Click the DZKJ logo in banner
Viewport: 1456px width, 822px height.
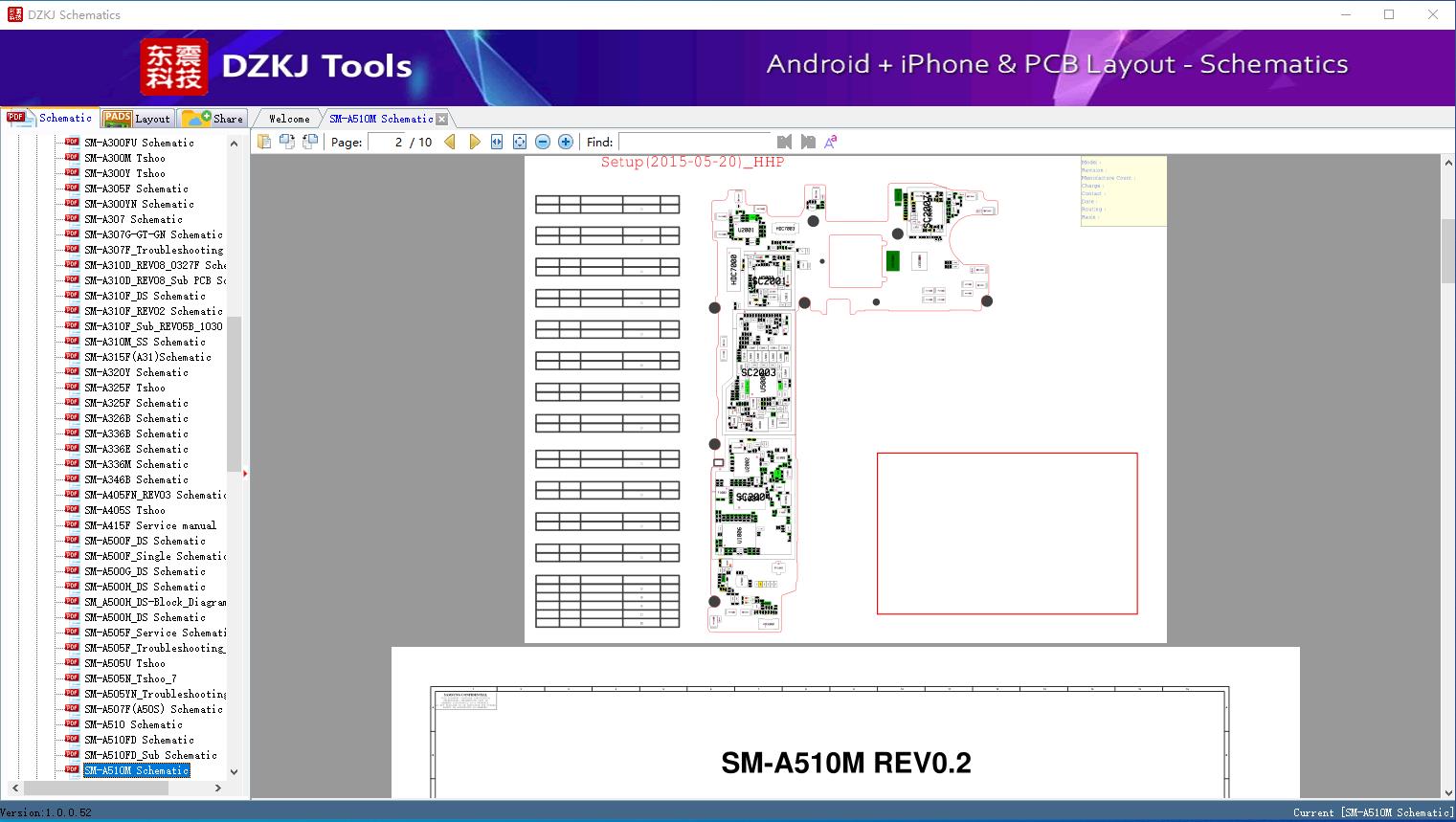pyautogui.click(x=174, y=67)
